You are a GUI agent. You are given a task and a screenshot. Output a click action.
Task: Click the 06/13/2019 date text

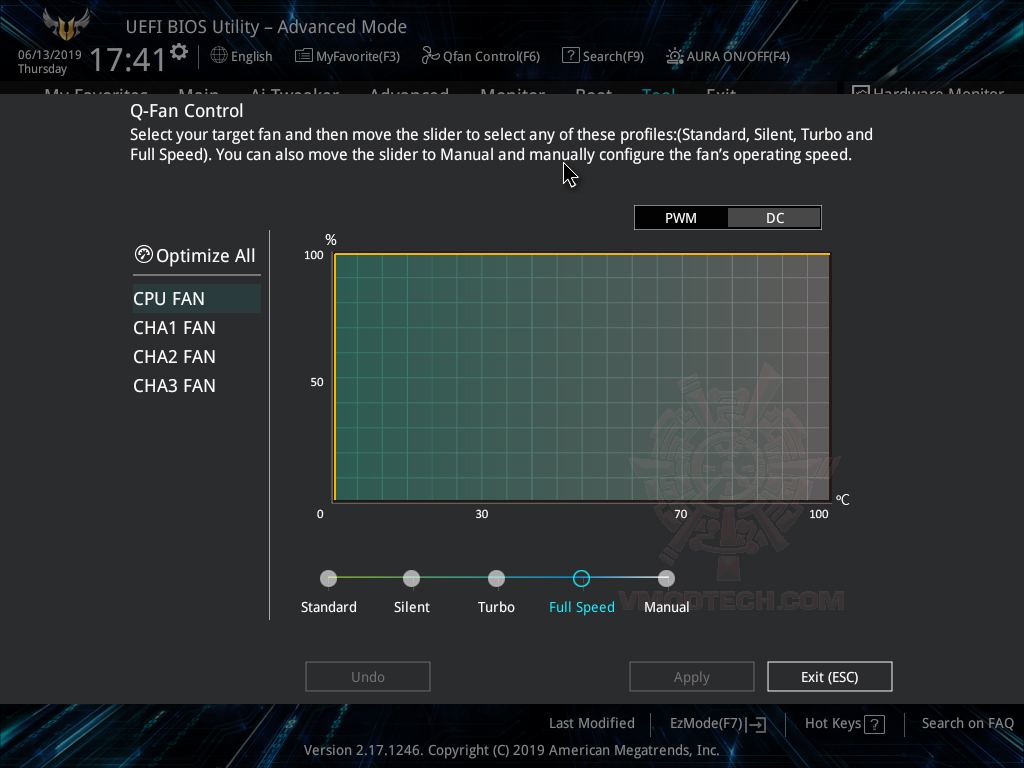point(50,55)
